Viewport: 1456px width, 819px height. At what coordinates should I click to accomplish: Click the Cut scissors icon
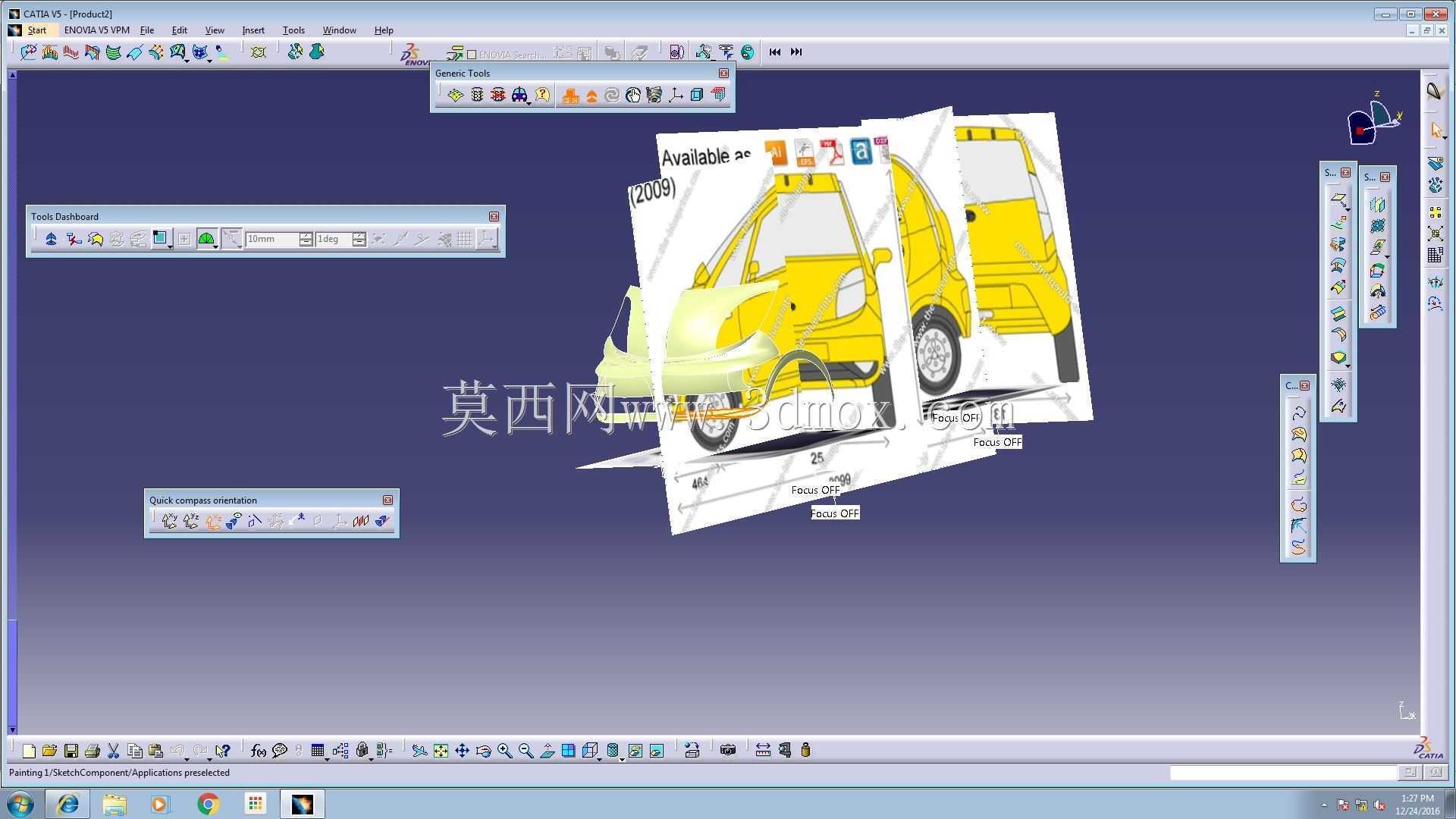[114, 751]
